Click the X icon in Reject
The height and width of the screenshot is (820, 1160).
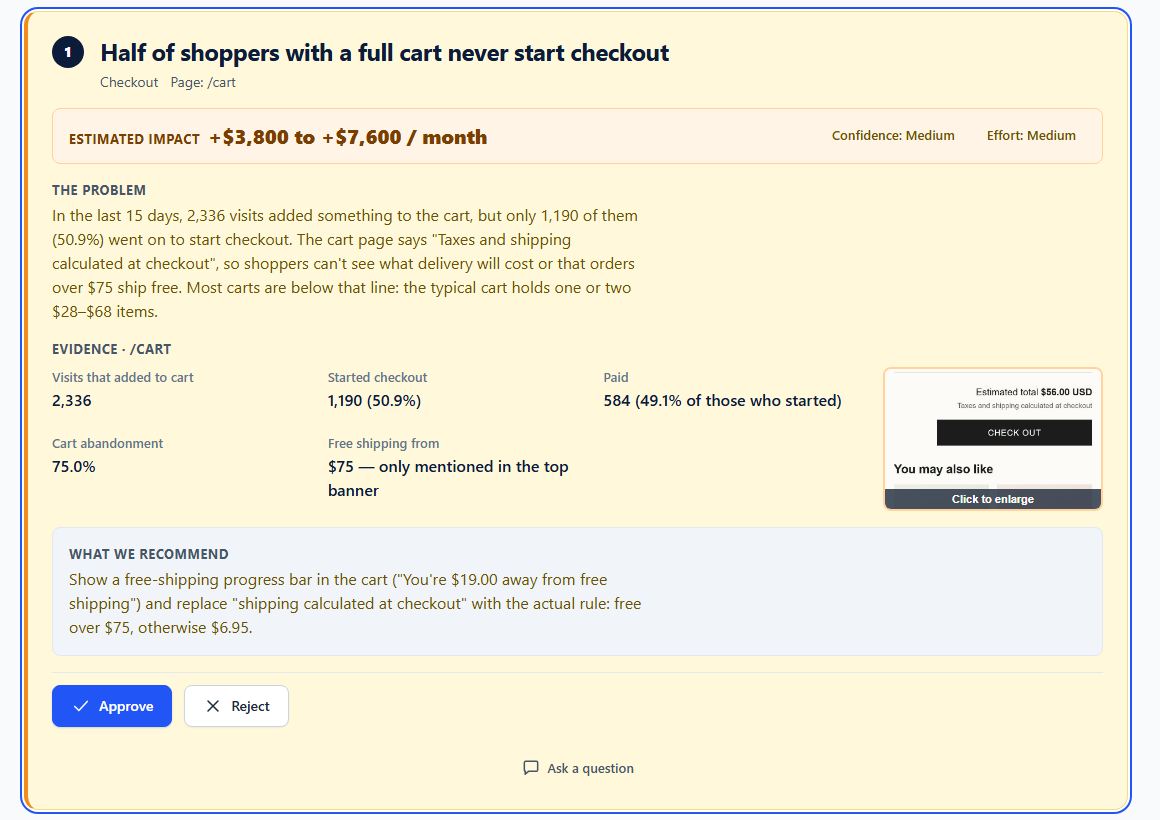pos(213,706)
